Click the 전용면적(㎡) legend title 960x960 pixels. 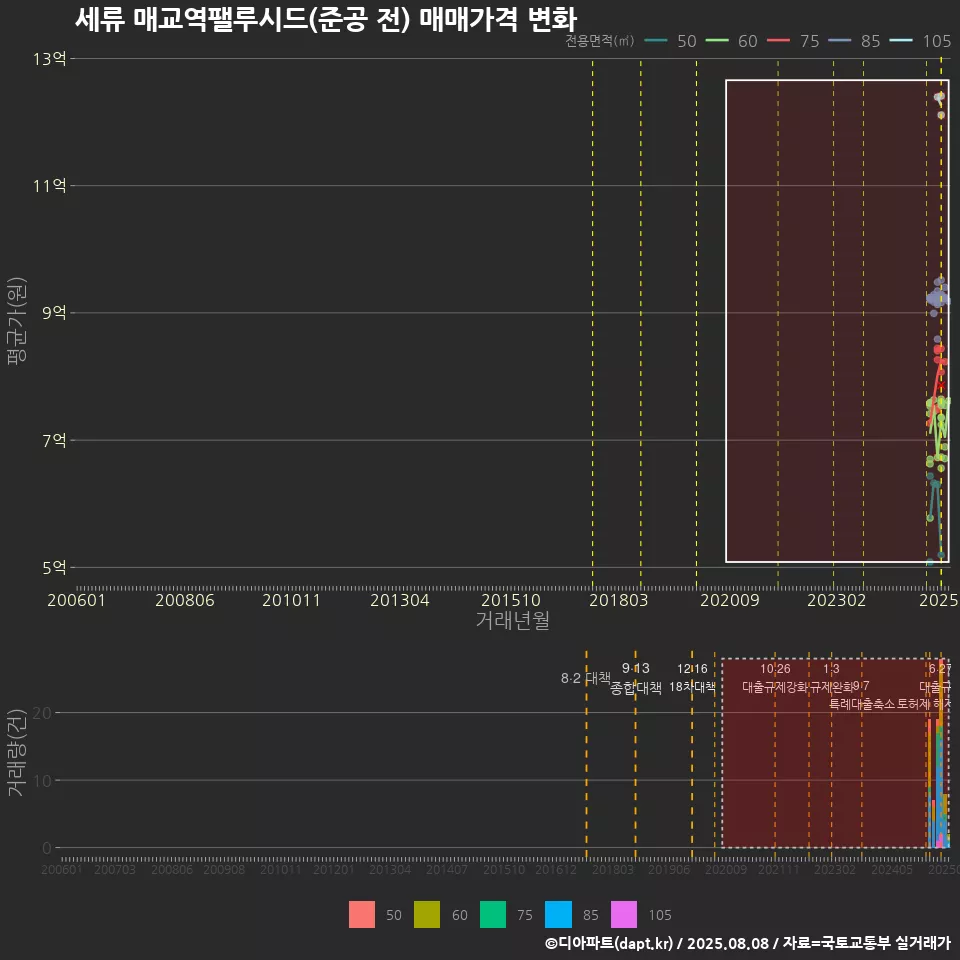[x=599, y=41]
